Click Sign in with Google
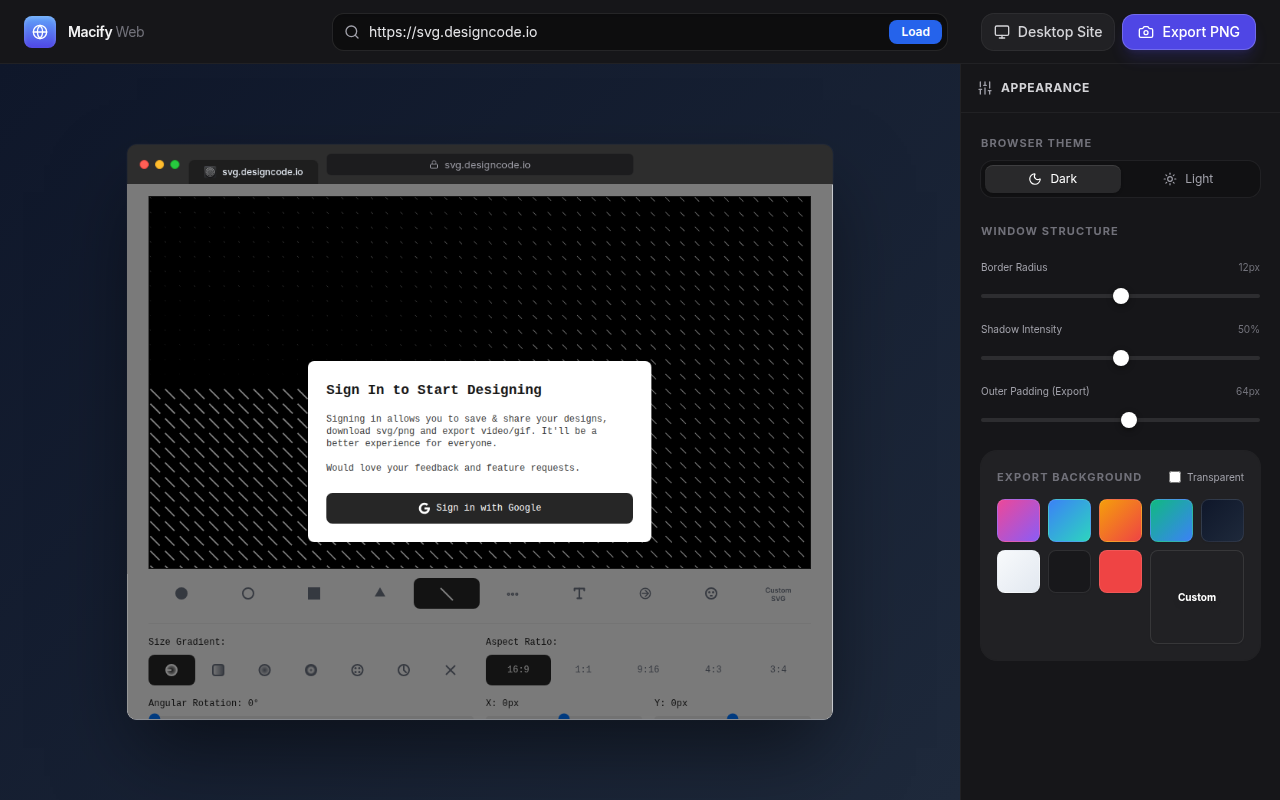The height and width of the screenshot is (800, 1280). (479, 508)
